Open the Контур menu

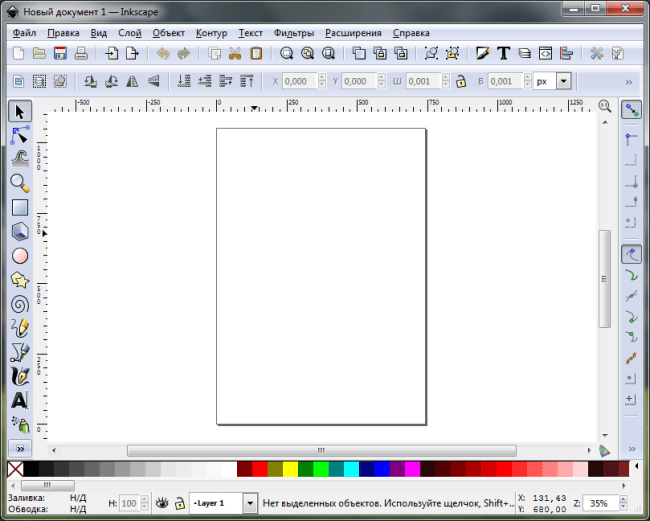pos(211,33)
